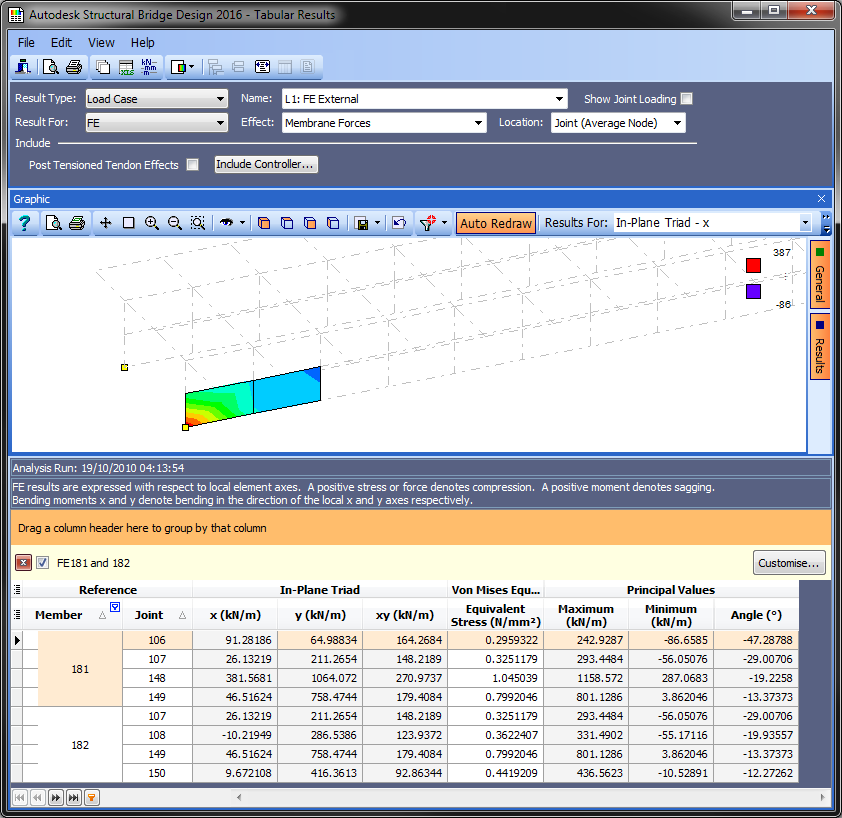This screenshot has height=818, width=842.
Task: Click the Zoom Out magnifier tool
Action: tap(173, 223)
